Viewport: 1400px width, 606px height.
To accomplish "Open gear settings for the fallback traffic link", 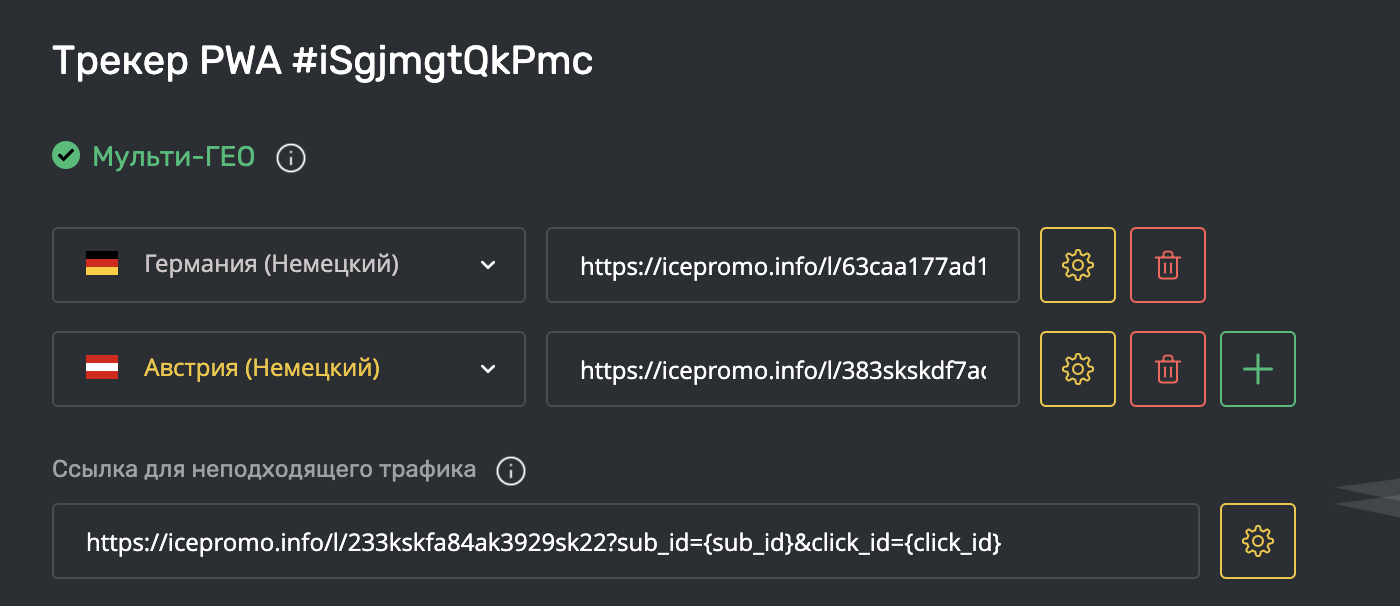I will point(1258,541).
